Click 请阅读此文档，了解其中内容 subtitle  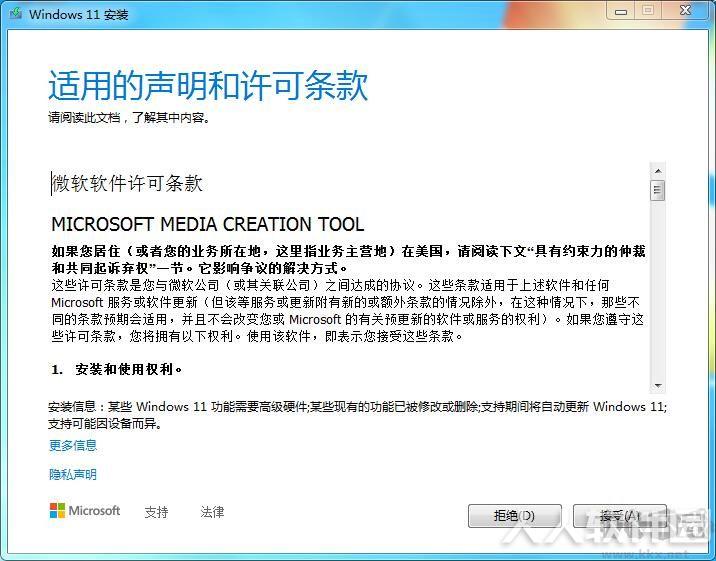click(x=129, y=118)
